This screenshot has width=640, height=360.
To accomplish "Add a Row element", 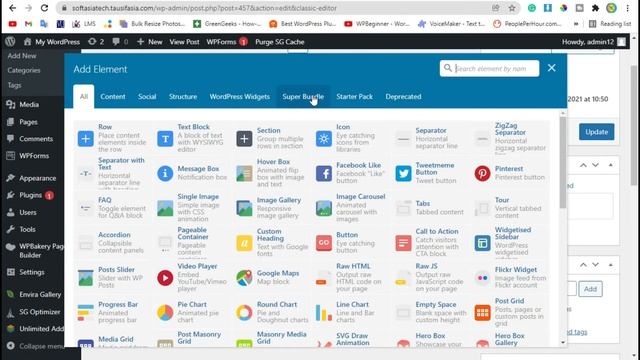I will (x=112, y=138).
